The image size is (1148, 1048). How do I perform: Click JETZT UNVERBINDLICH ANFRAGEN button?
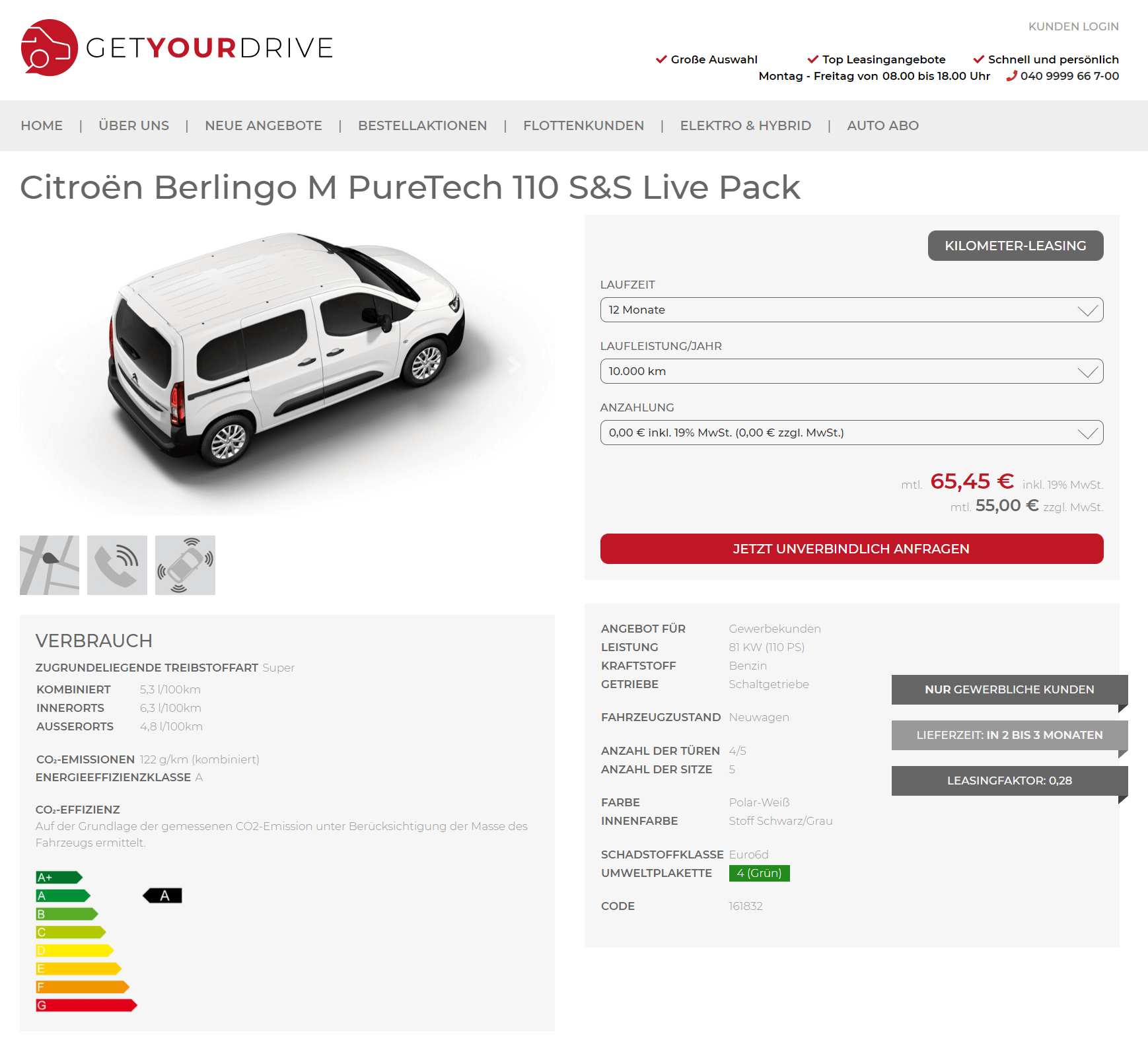pos(851,549)
